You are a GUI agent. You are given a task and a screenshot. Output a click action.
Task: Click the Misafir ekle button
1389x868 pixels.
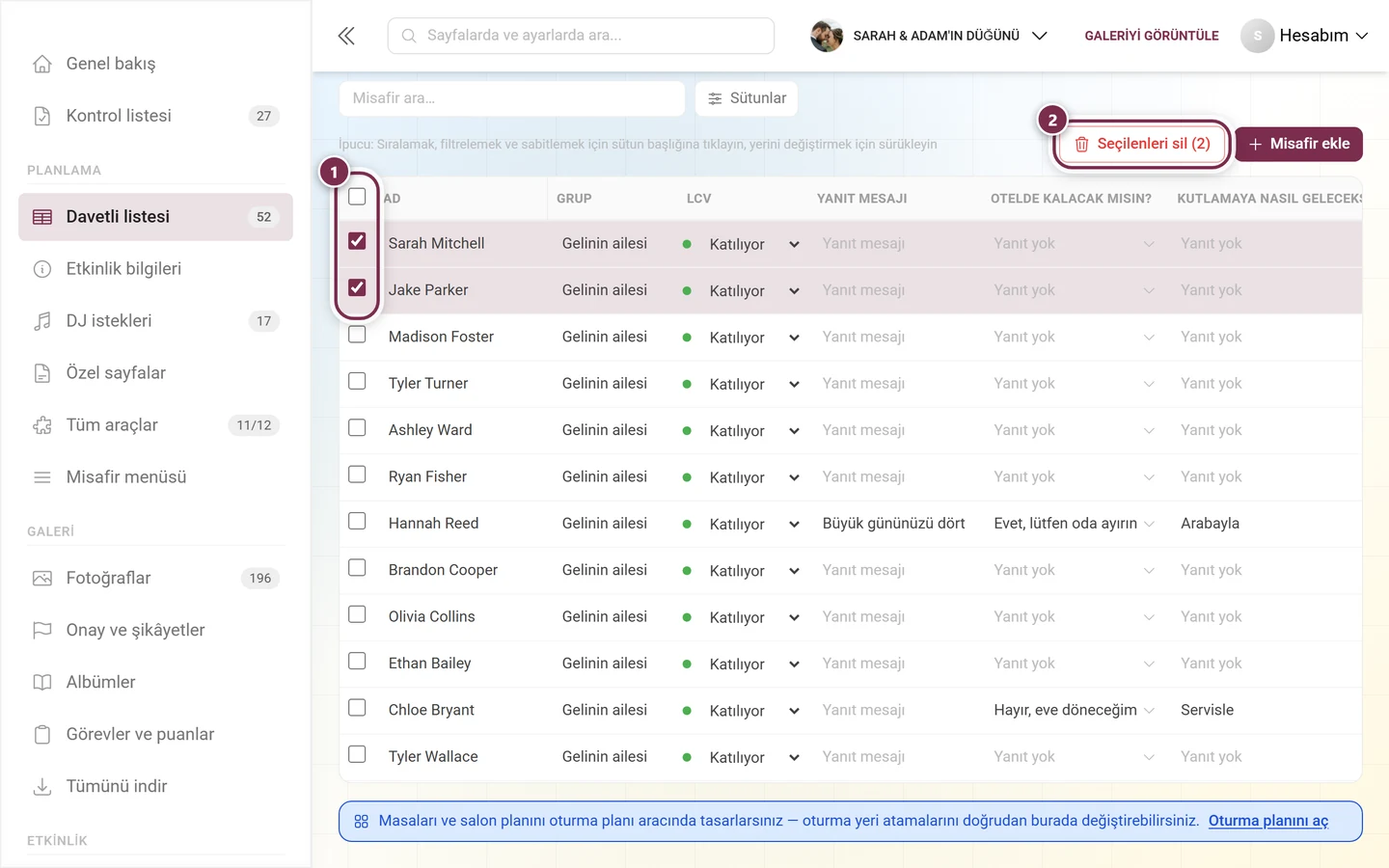click(1298, 144)
